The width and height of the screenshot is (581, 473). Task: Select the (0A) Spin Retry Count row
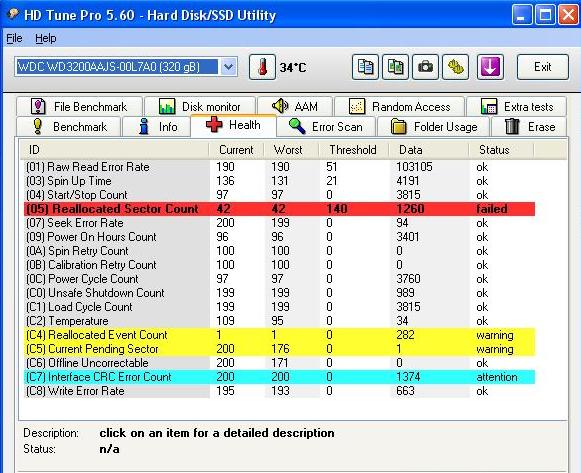[279, 251]
